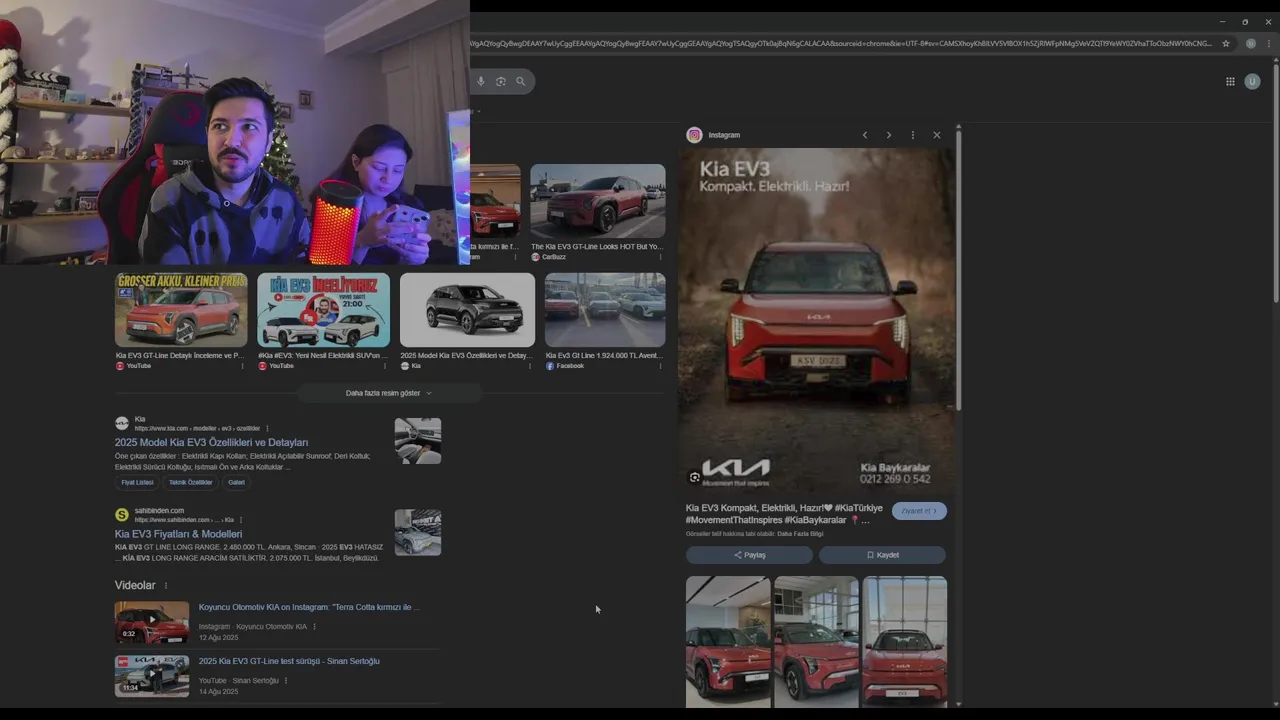Click the 'Teknik Özellikler' chip
Viewport: 1280px width, 720px height.
click(190, 482)
